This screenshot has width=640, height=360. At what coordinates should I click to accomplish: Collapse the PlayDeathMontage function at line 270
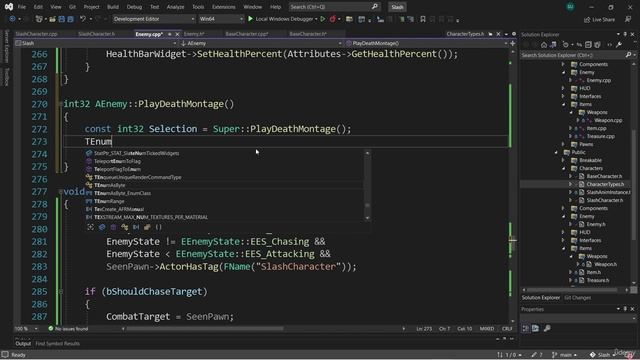[60, 104]
